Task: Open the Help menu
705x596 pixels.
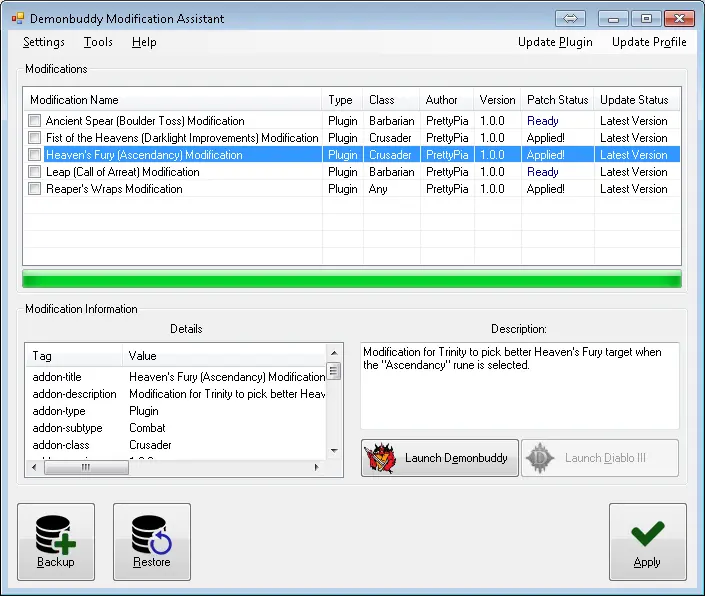Action: point(144,42)
